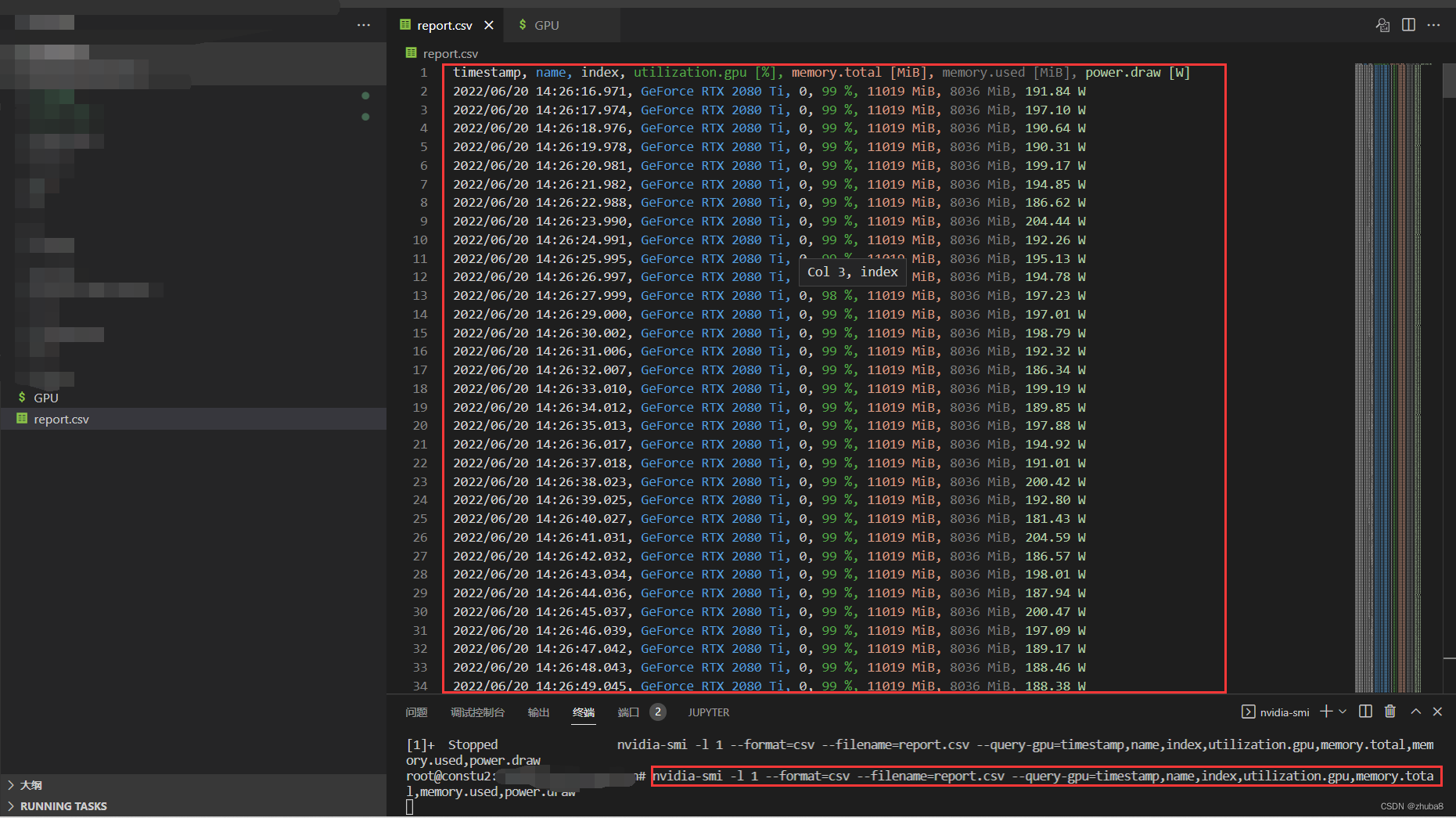This screenshot has width=1456, height=818.
Task: Click the open changes icon in editor toolbar
Action: (1382, 25)
